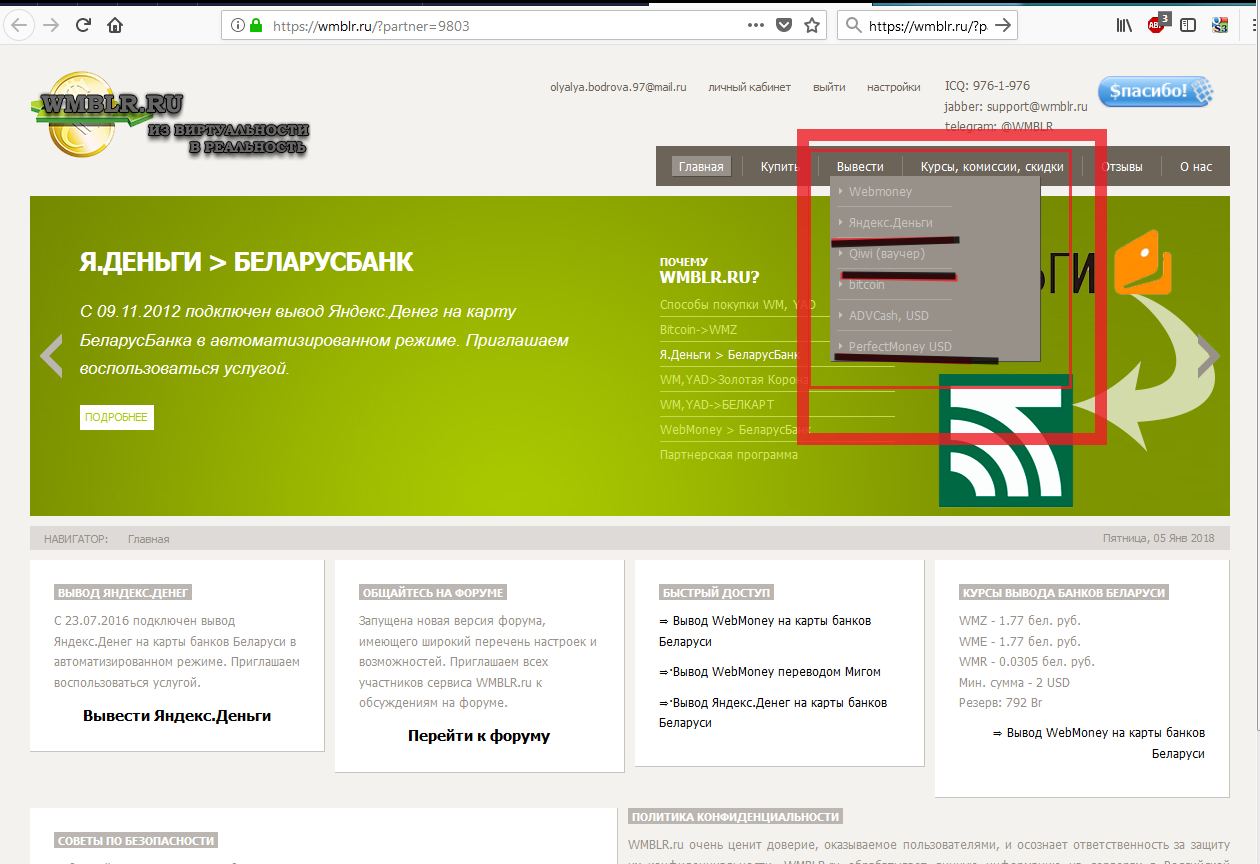This screenshot has height=864, width=1260.
Task: Reload the page in the browser
Action: [x=84, y=26]
